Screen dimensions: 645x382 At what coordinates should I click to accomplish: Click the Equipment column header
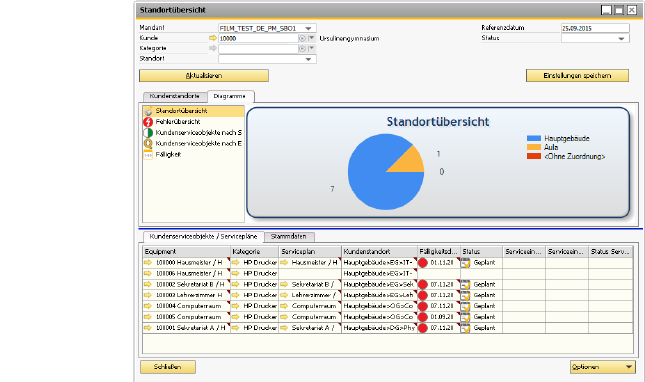pyautogui.click(x=187, y=251)
